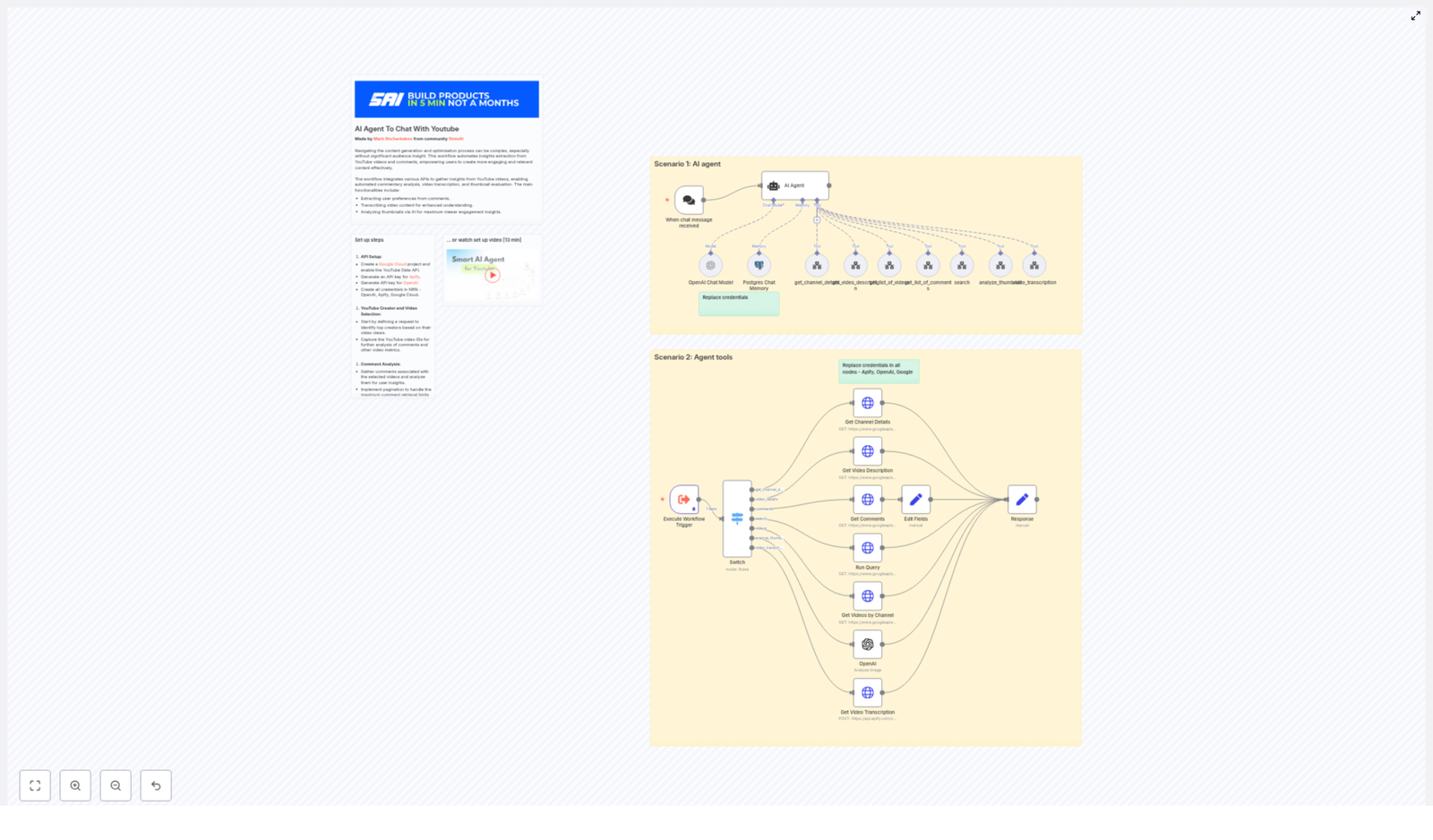Open the Response node in Scenario 2

click(x=1023, y=500)
